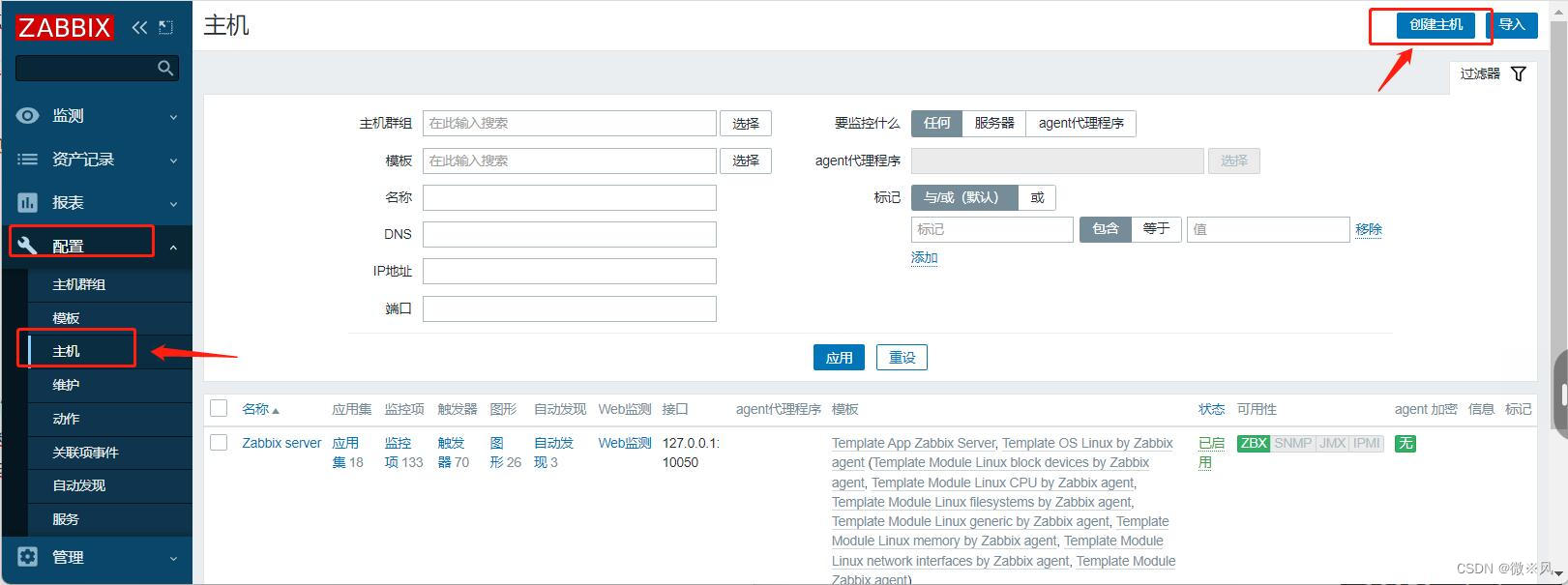Click the 创建主机 button
Screen dimensions: 1568x585
point(1435,24)
